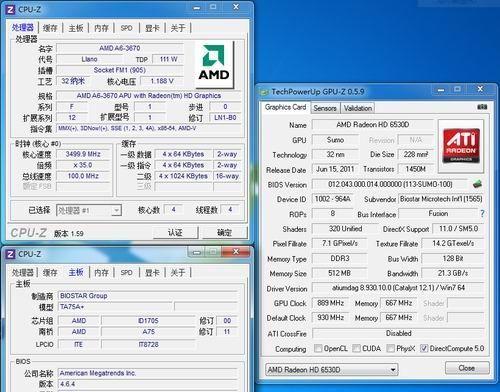Open the 处理器 #1 selection dropdown in CPU-Z
The image size is (500, 392).
coord(89,210)
